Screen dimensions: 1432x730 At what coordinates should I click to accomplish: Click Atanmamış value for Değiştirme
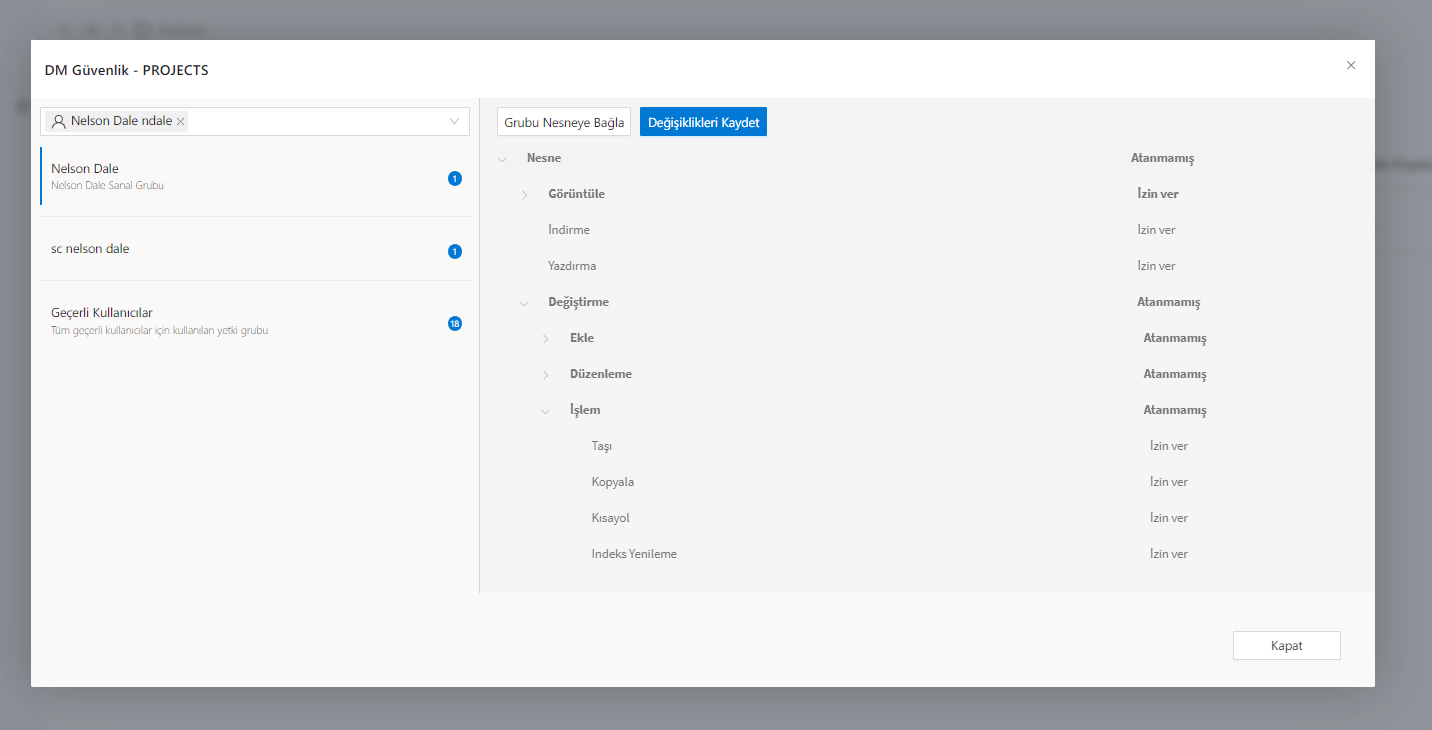(x=1169, y=302)
